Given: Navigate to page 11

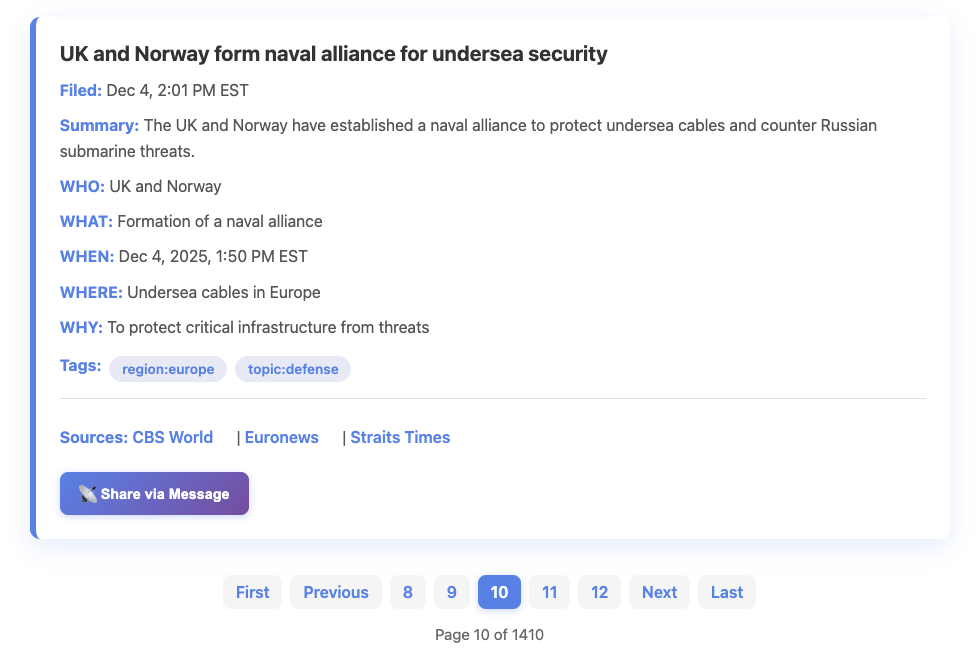Looking at the screenshot, I should (x=549, y=592).
